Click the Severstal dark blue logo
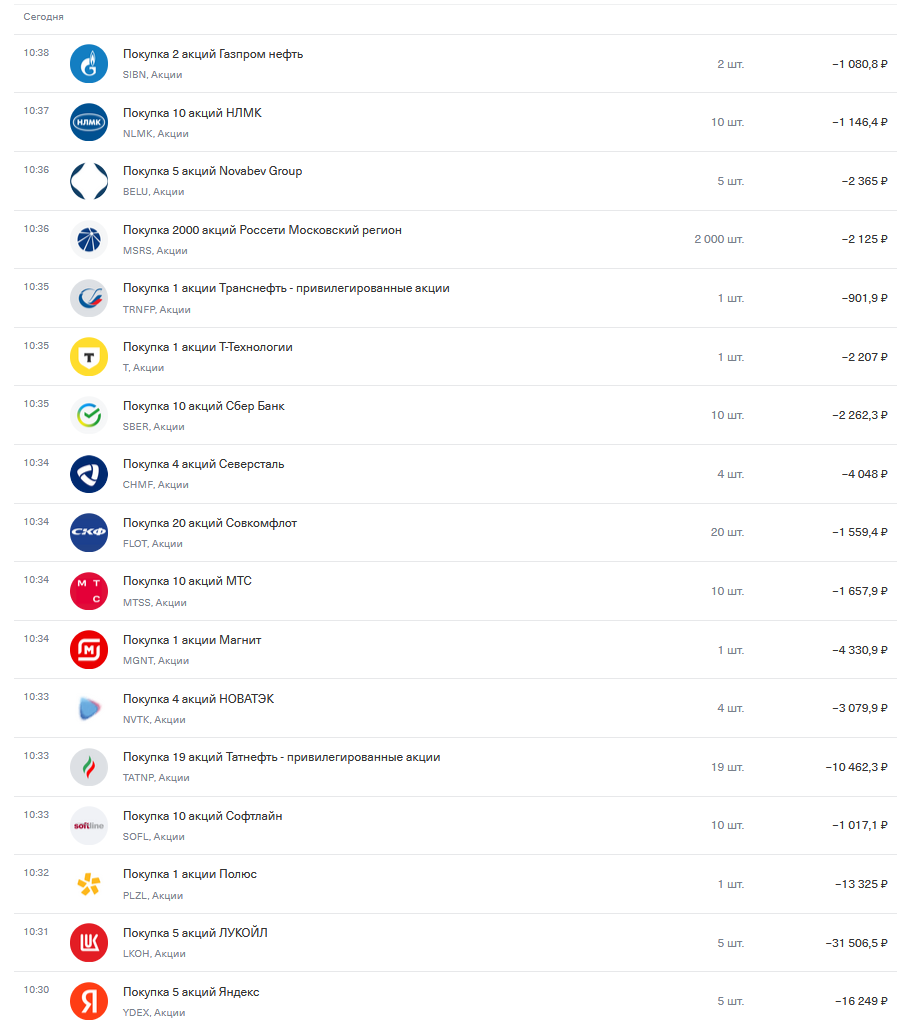 89,473
